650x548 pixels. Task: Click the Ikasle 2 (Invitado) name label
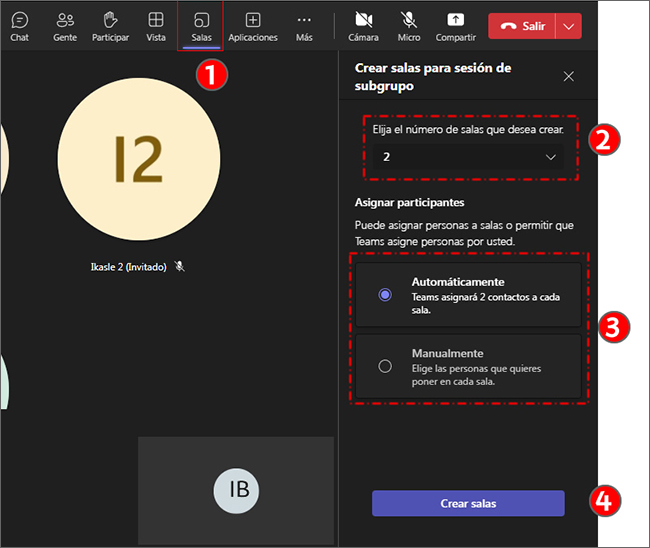[x=129, y=266]
